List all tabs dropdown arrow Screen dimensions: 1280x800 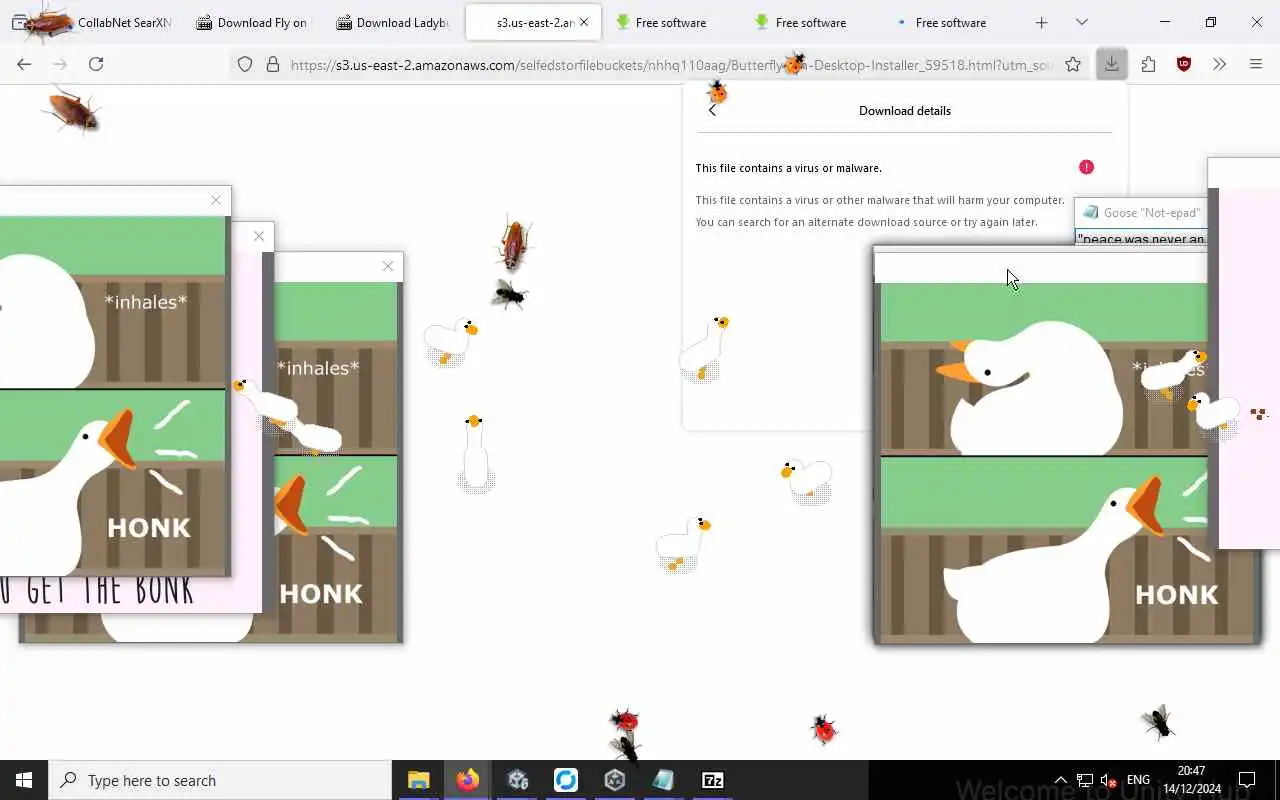(1081, 22)
